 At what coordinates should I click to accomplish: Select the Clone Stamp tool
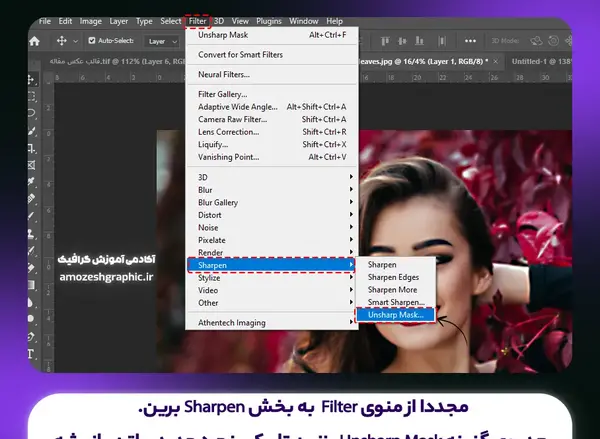point(32,233)
